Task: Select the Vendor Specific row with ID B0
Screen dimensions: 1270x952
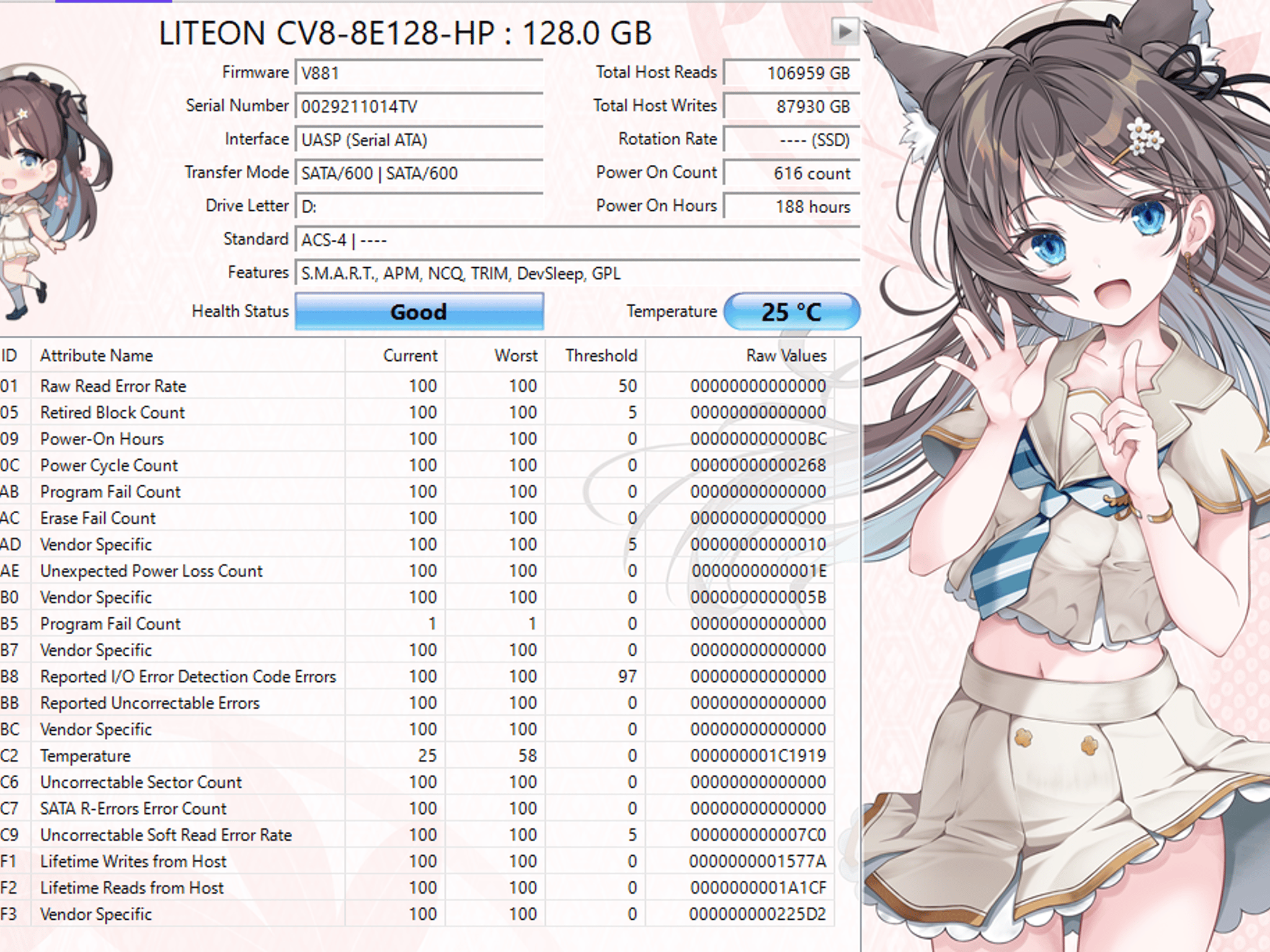Action: [417, 597]
